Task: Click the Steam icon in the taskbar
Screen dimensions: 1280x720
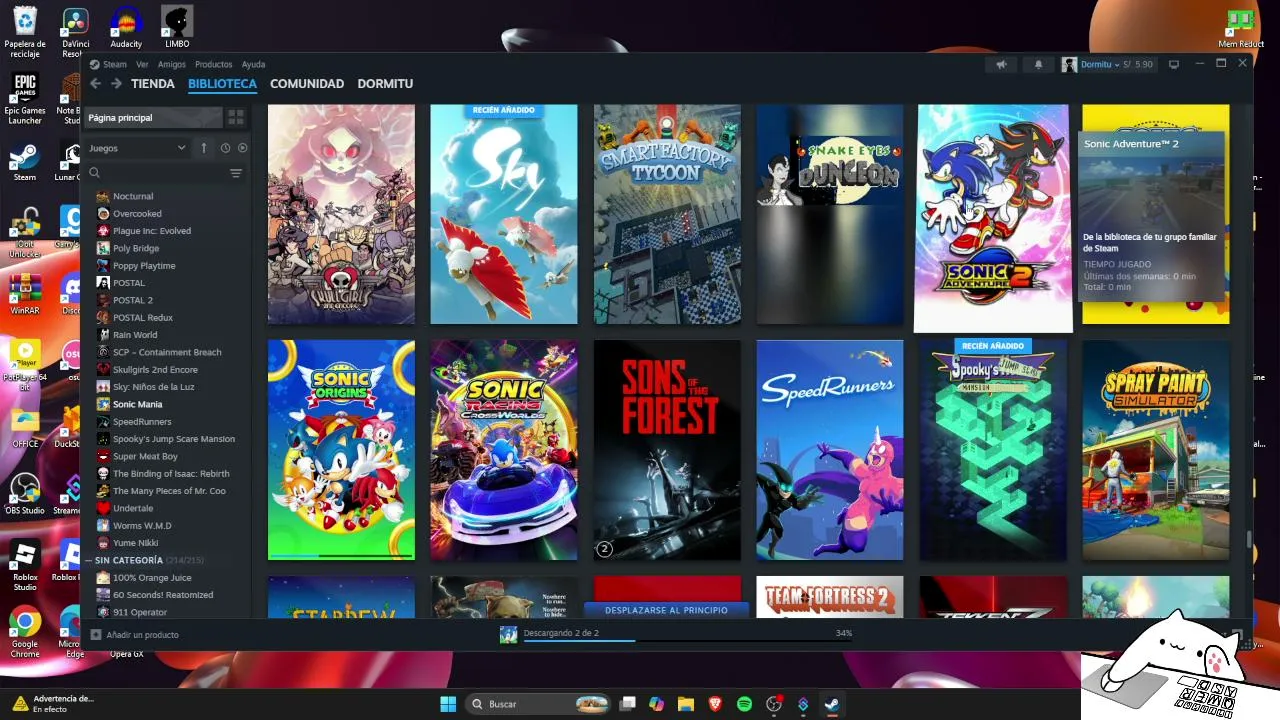Action: 832,704
